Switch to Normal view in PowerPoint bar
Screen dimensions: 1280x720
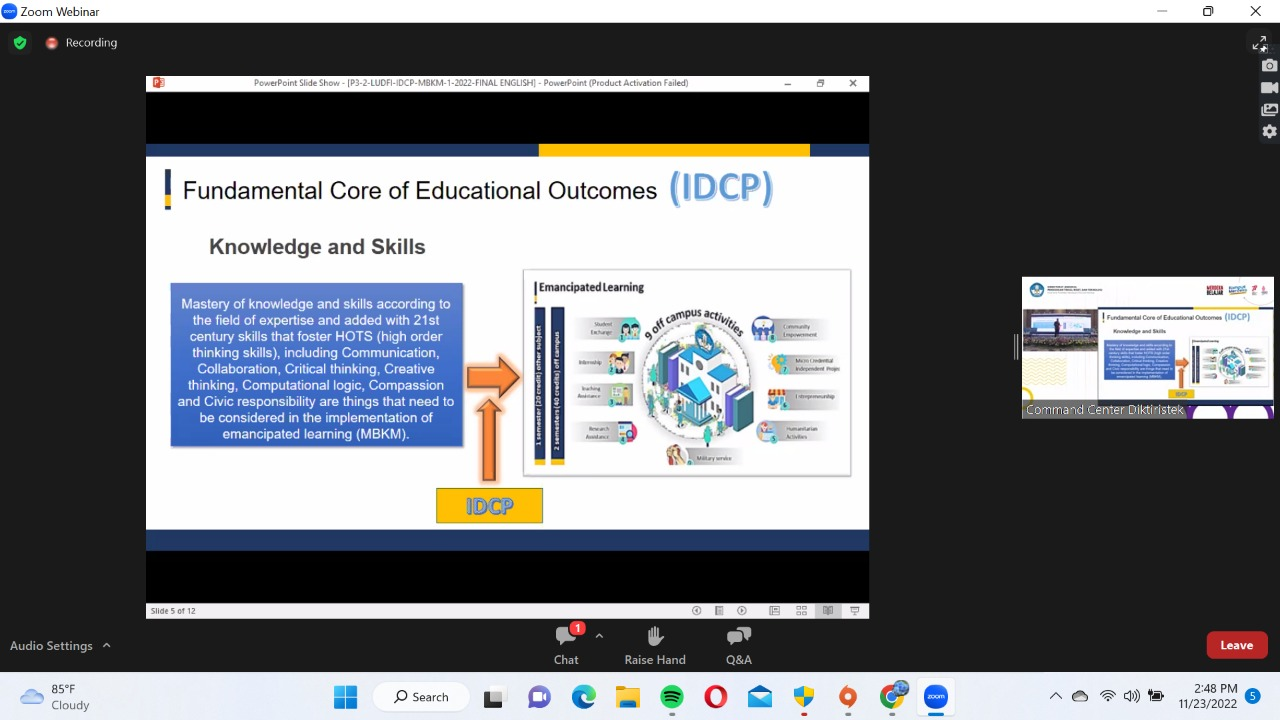[774, 611]
